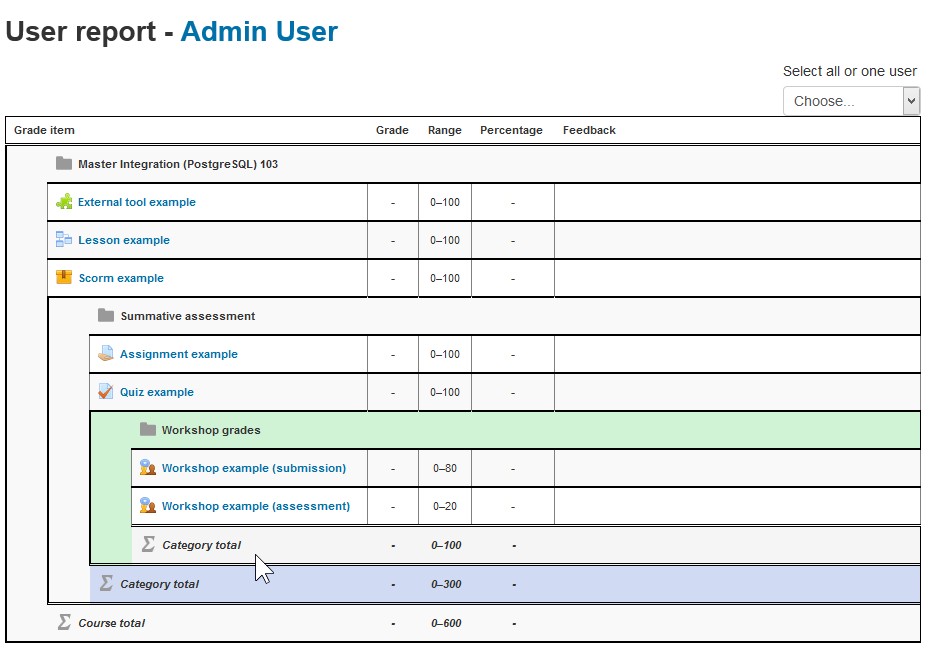
Task: Click the External tool puzzle-piece icon
Action: (x=64, y=202)
